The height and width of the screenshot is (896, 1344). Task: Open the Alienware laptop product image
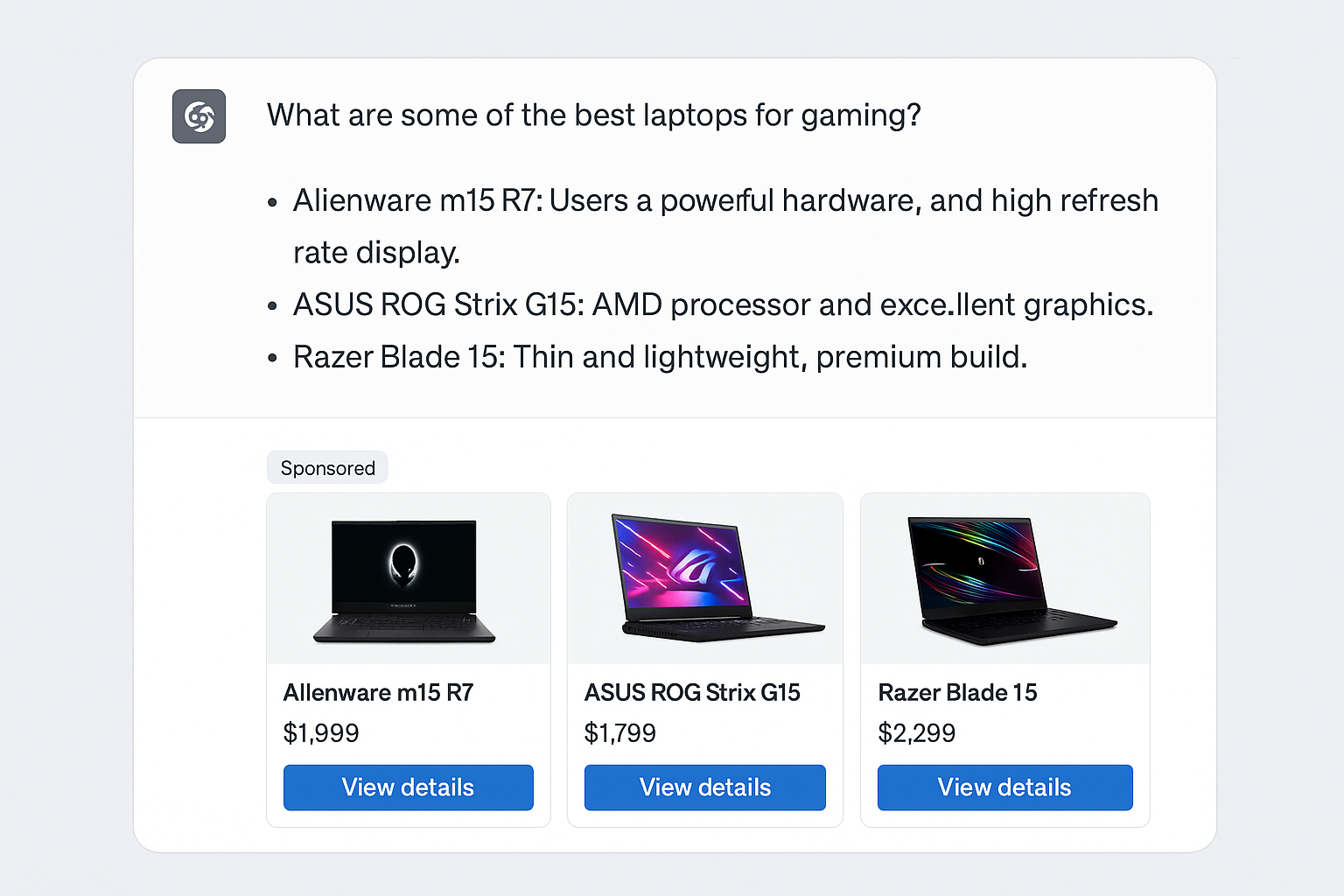click(x=404, y=580)
